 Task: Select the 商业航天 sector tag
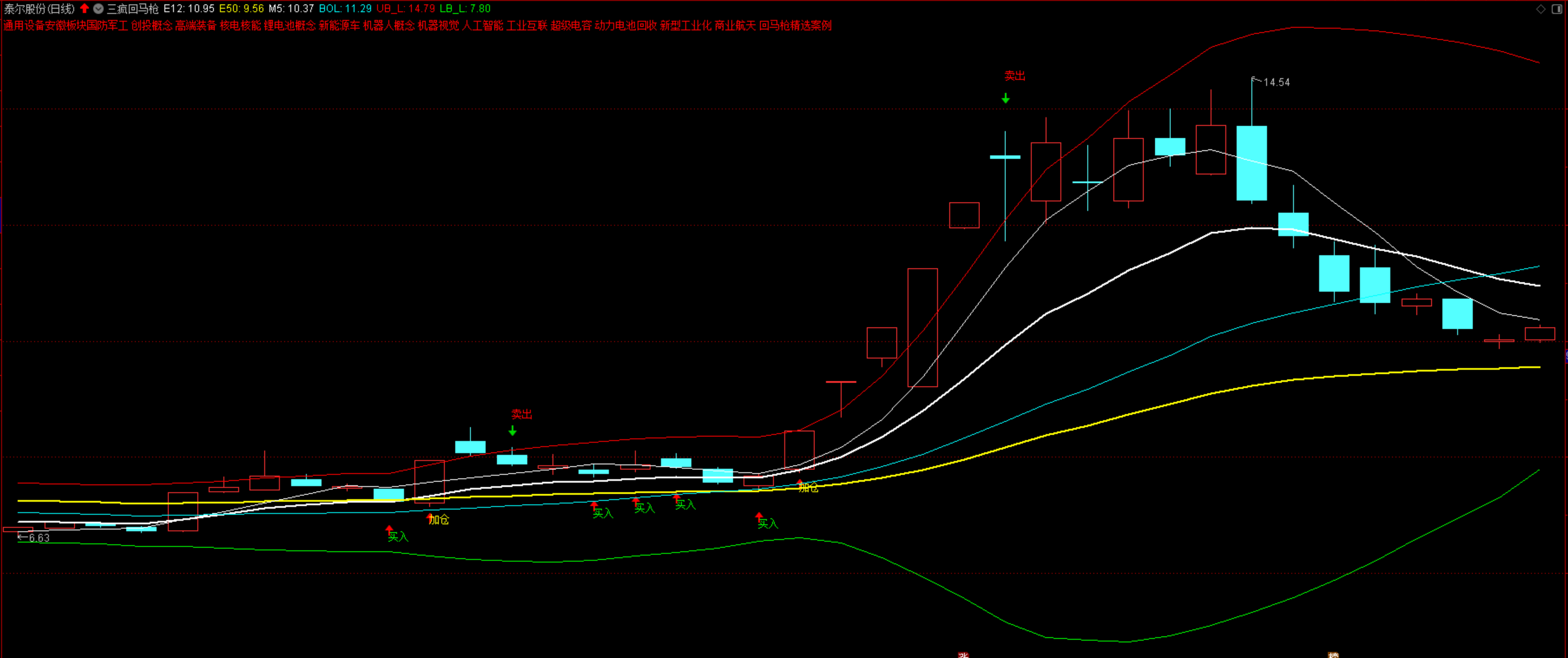click(x=735, y=25)
